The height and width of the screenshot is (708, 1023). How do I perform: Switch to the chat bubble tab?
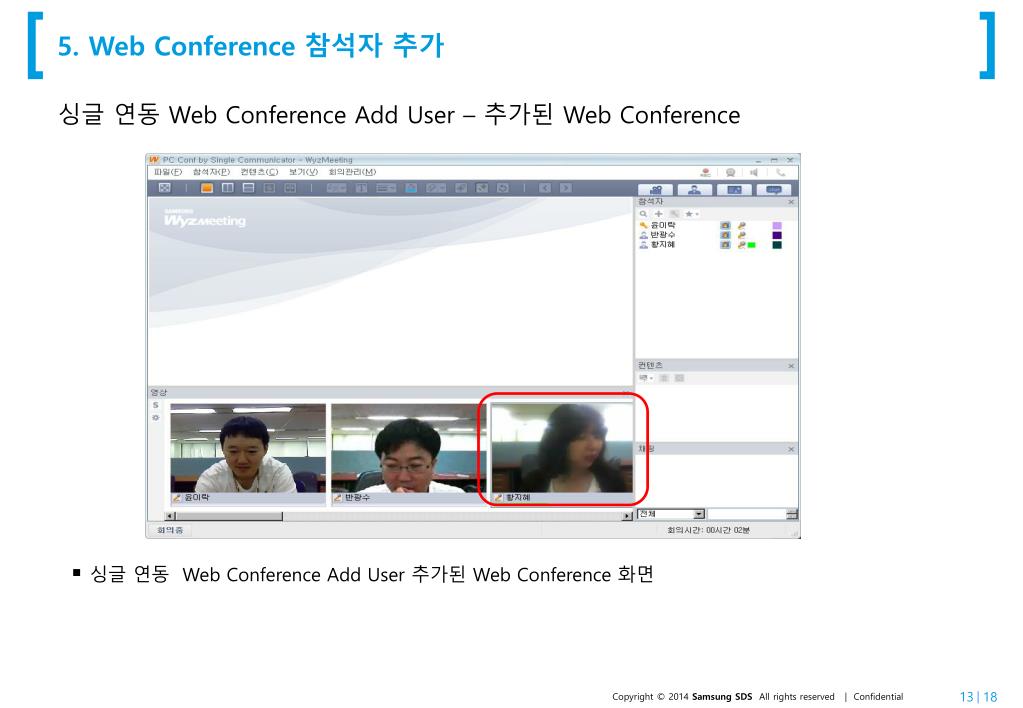click(774, 190)
